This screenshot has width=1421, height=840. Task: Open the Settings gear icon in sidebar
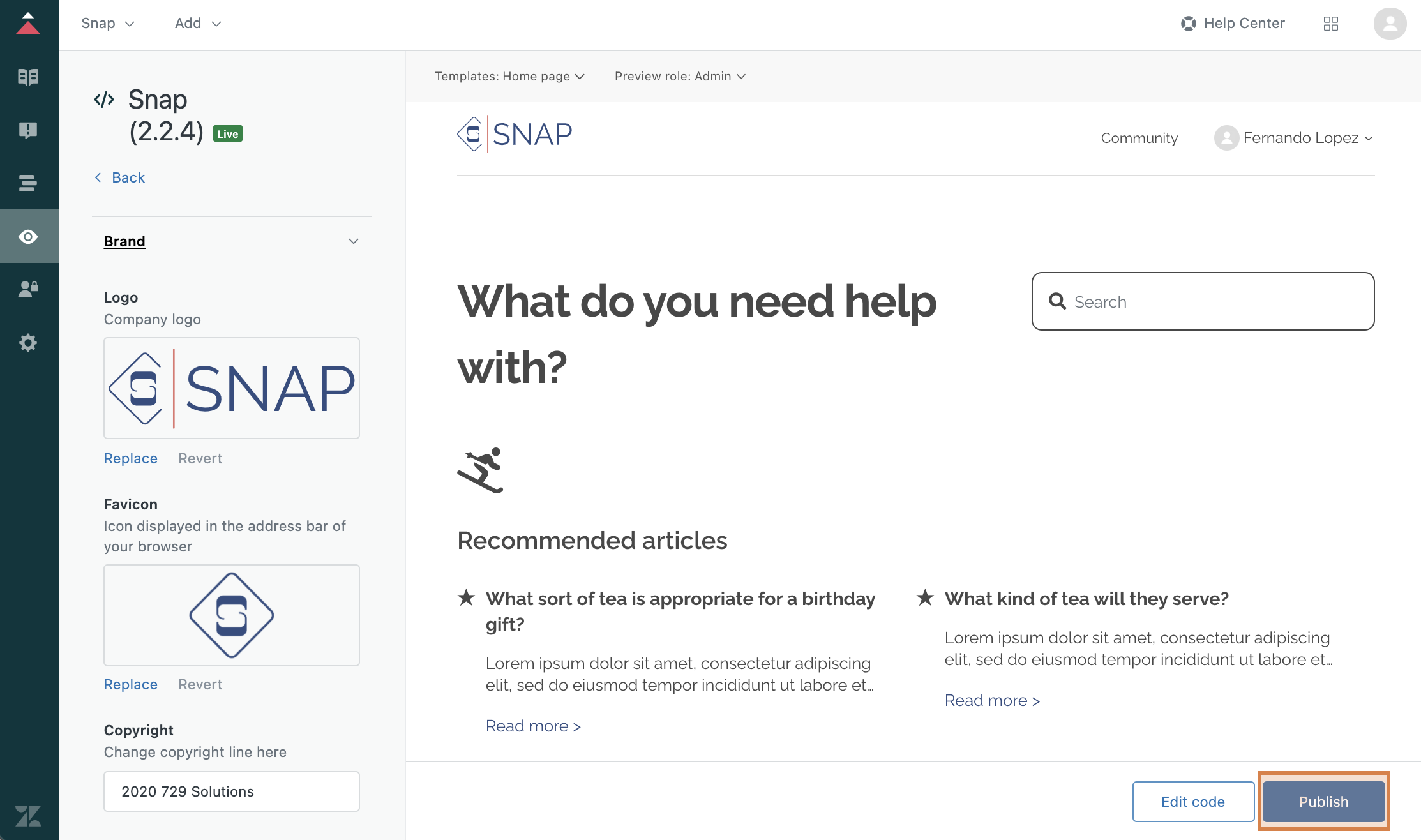(28, 343)
